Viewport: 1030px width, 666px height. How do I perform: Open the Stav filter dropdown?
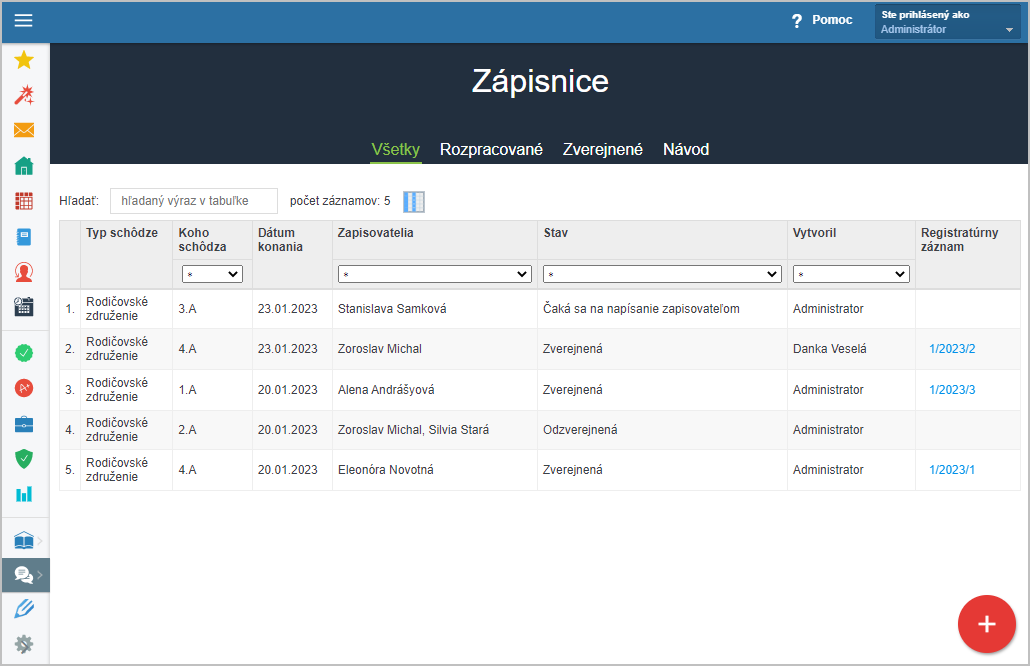(x=662, y=274)
